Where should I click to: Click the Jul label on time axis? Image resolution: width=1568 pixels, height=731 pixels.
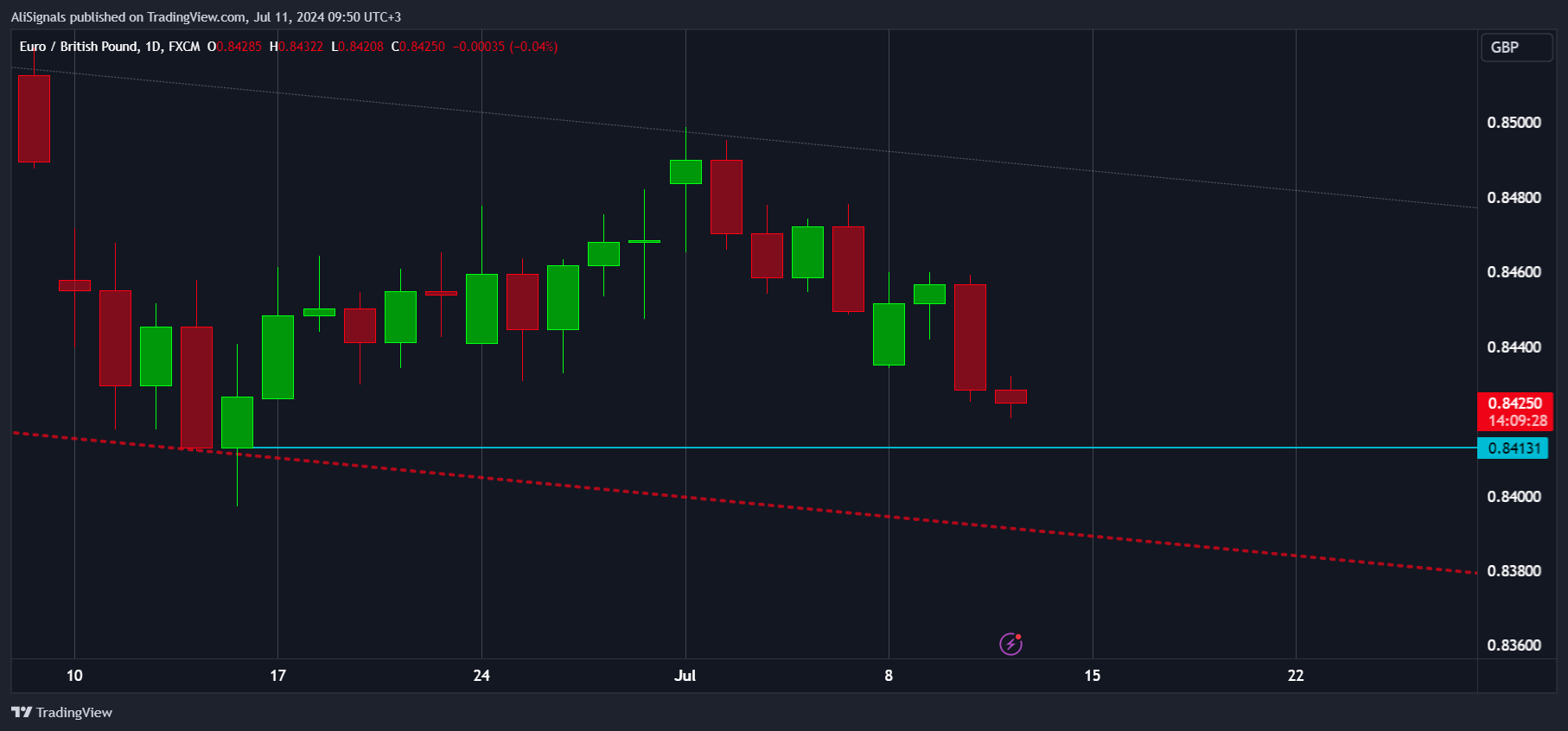tap(685, 676)
